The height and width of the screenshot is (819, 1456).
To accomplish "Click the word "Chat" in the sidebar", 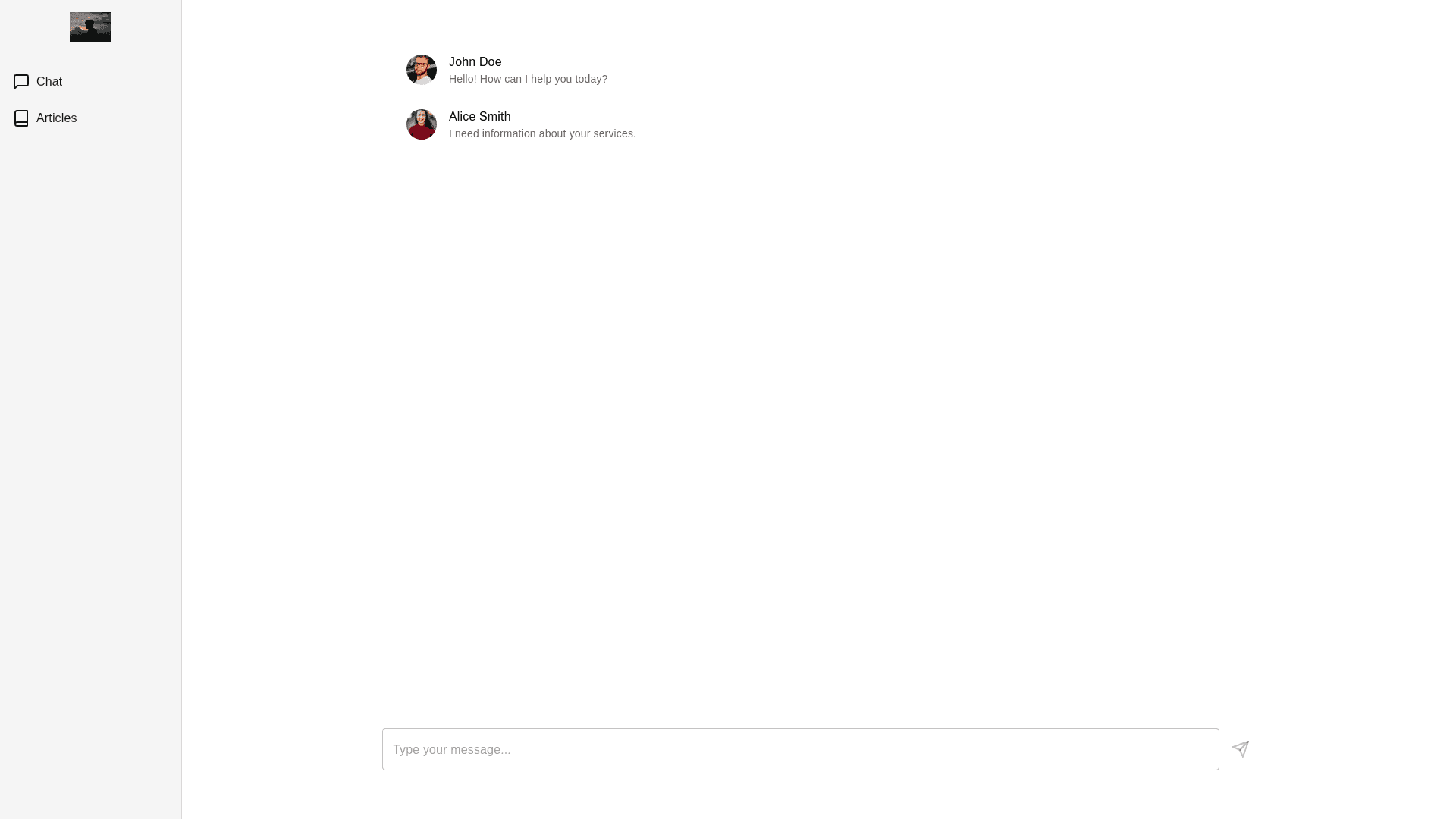I will click(x=49, y=82).
